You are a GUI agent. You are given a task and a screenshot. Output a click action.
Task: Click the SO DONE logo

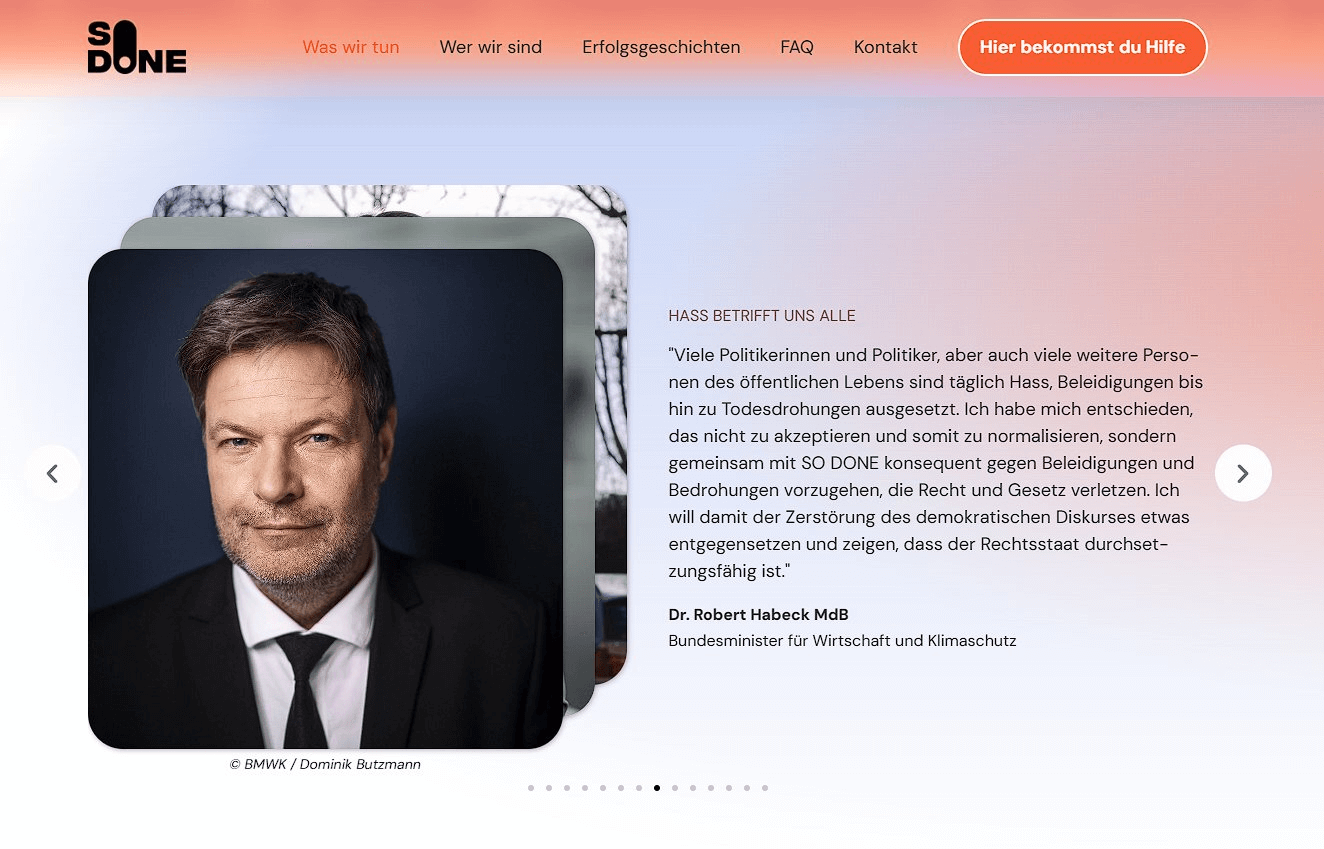(x=137, y=47)
